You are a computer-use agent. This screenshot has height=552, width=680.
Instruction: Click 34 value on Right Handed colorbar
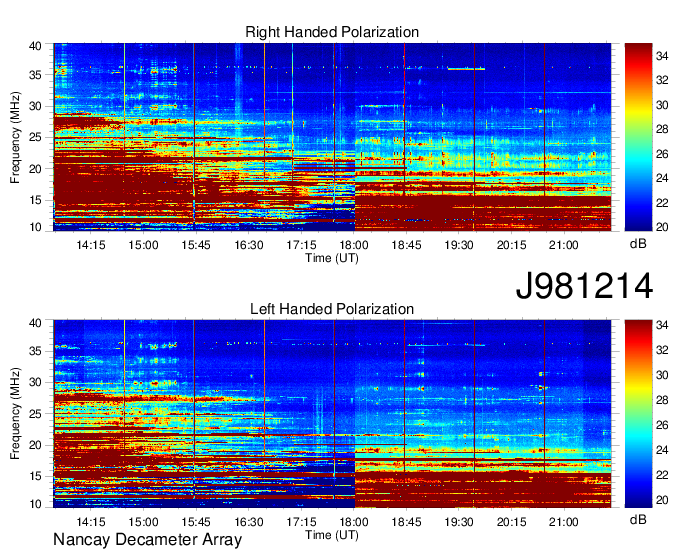(662, 56)
